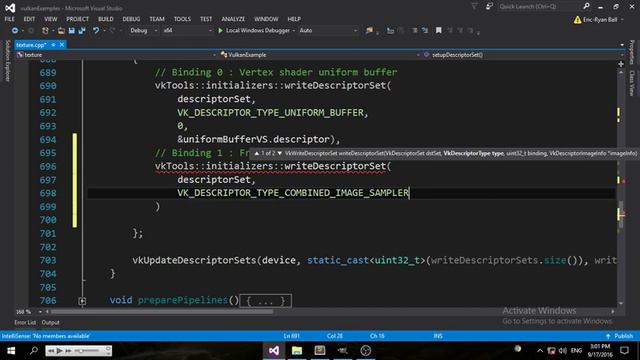This screenshot has width=640, height=360.
Task: Open the x64 platform dropdown
Action: point(187,31)
